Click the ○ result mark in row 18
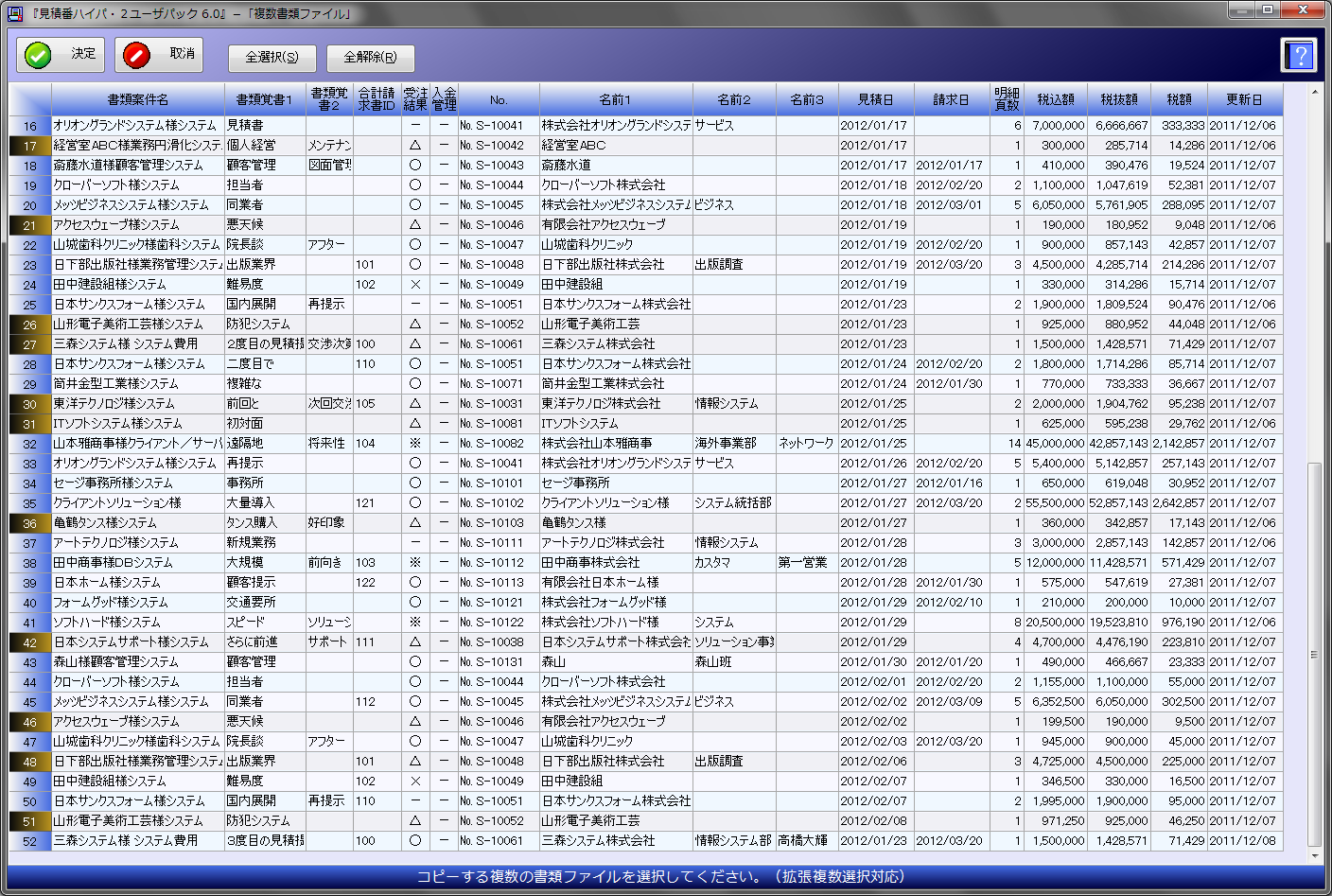The width and height of the screenshot is (1332, 896). coord(415,166)
